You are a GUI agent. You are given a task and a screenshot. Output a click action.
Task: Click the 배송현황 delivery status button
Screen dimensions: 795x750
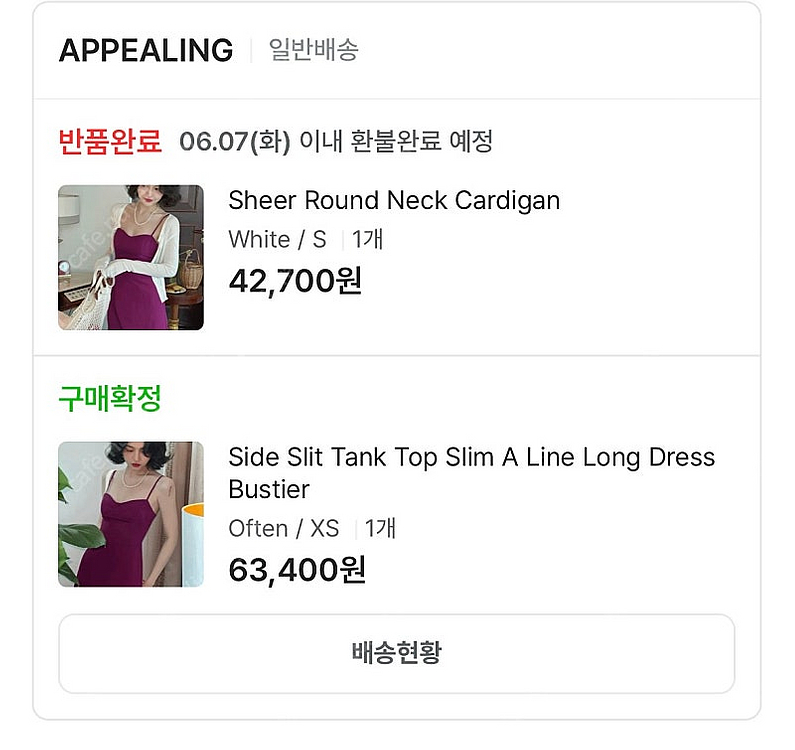click(x=396, y=654)
